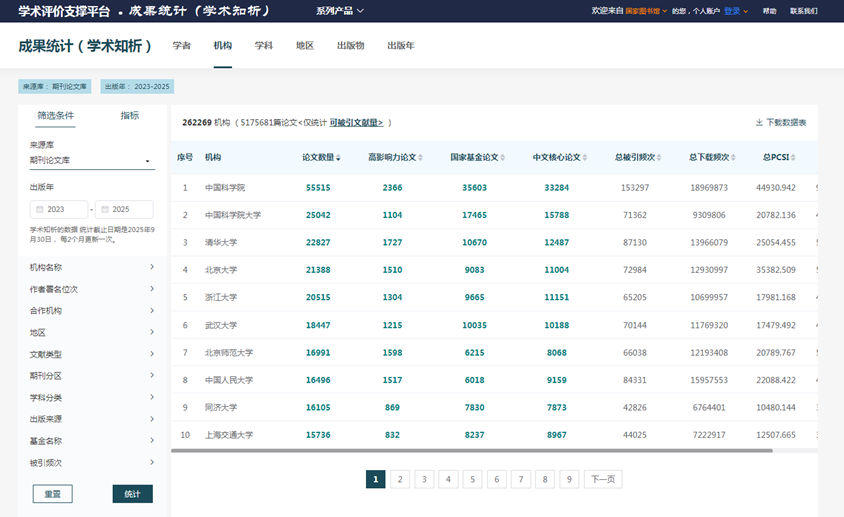Switch to the 指标 panel tab

coord(130,116)
